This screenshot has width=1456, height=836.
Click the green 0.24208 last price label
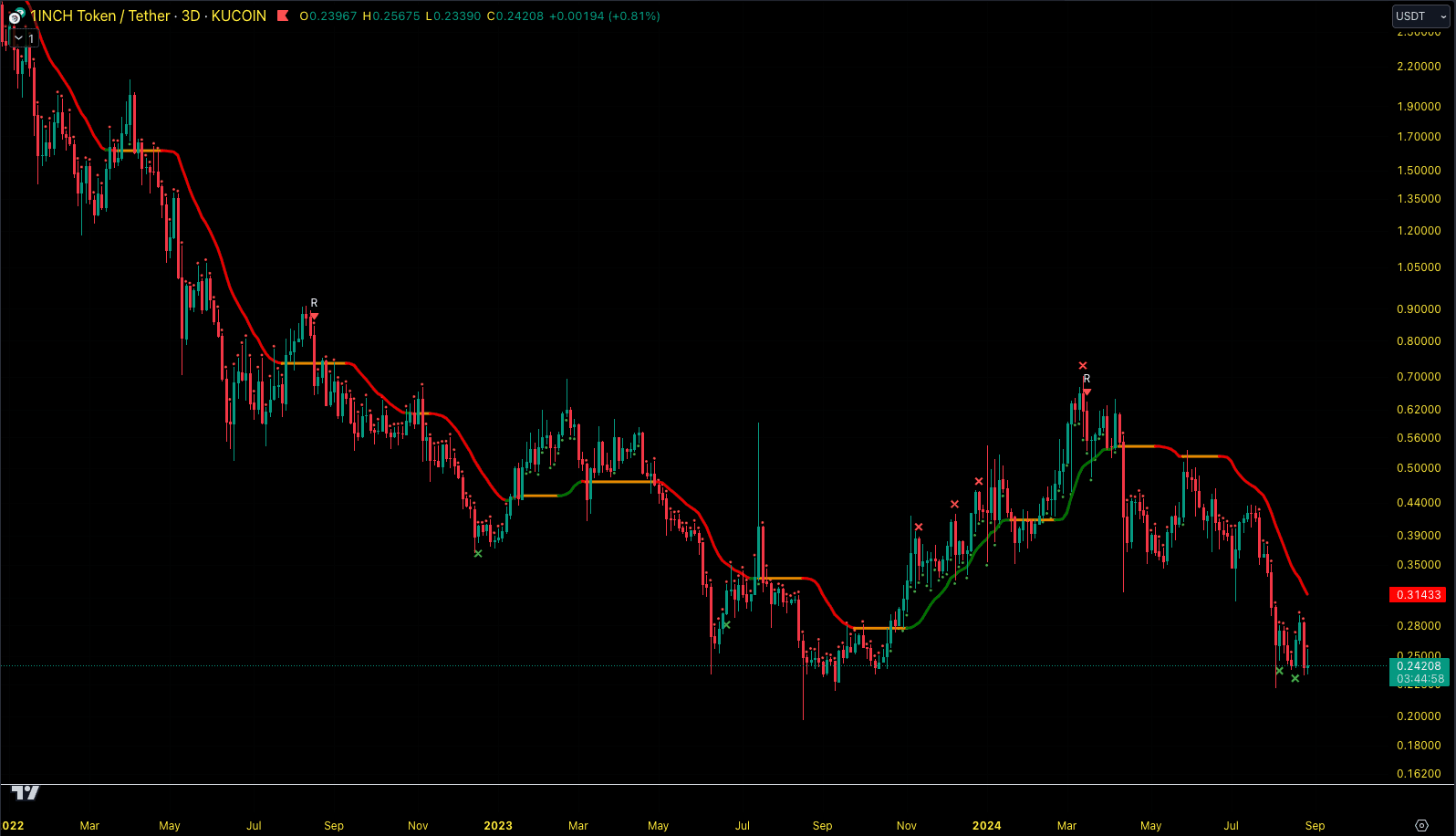[1419, 672]
